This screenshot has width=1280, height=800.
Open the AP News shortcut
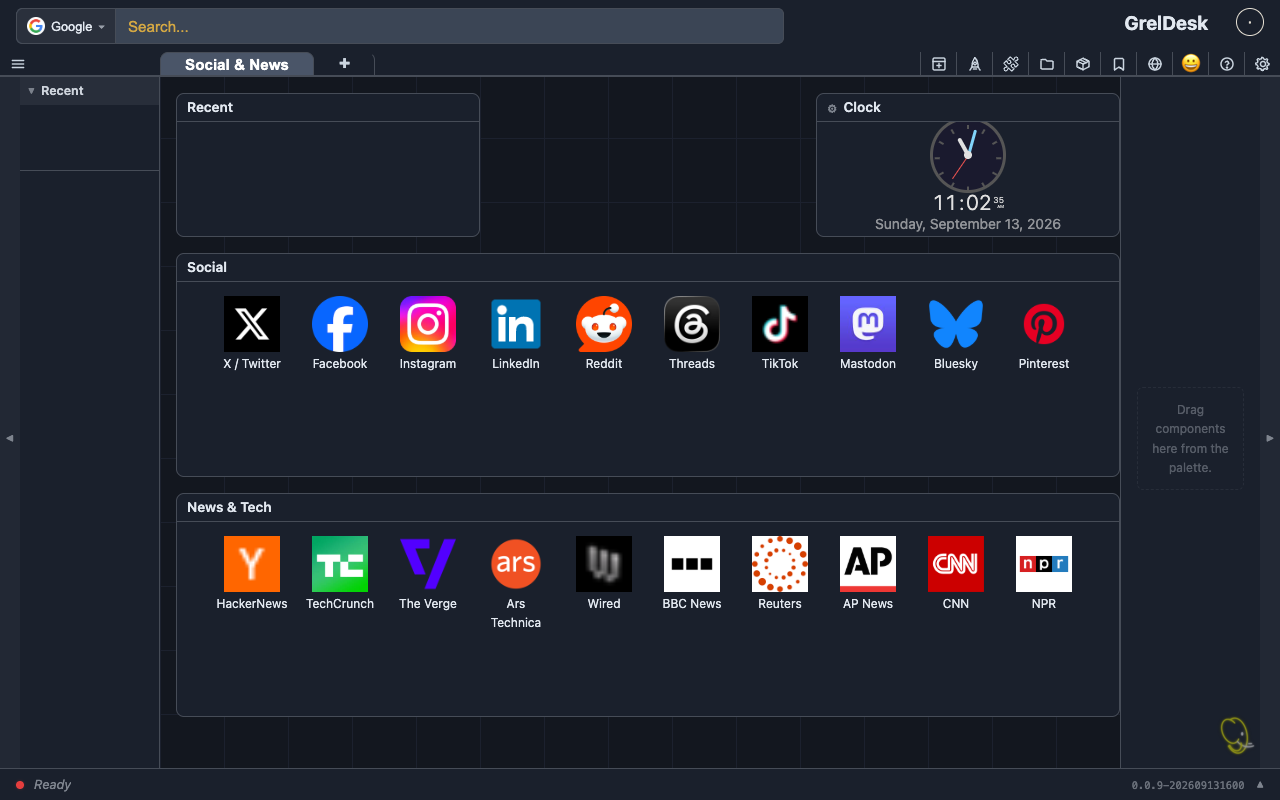(x=868, y=574)
